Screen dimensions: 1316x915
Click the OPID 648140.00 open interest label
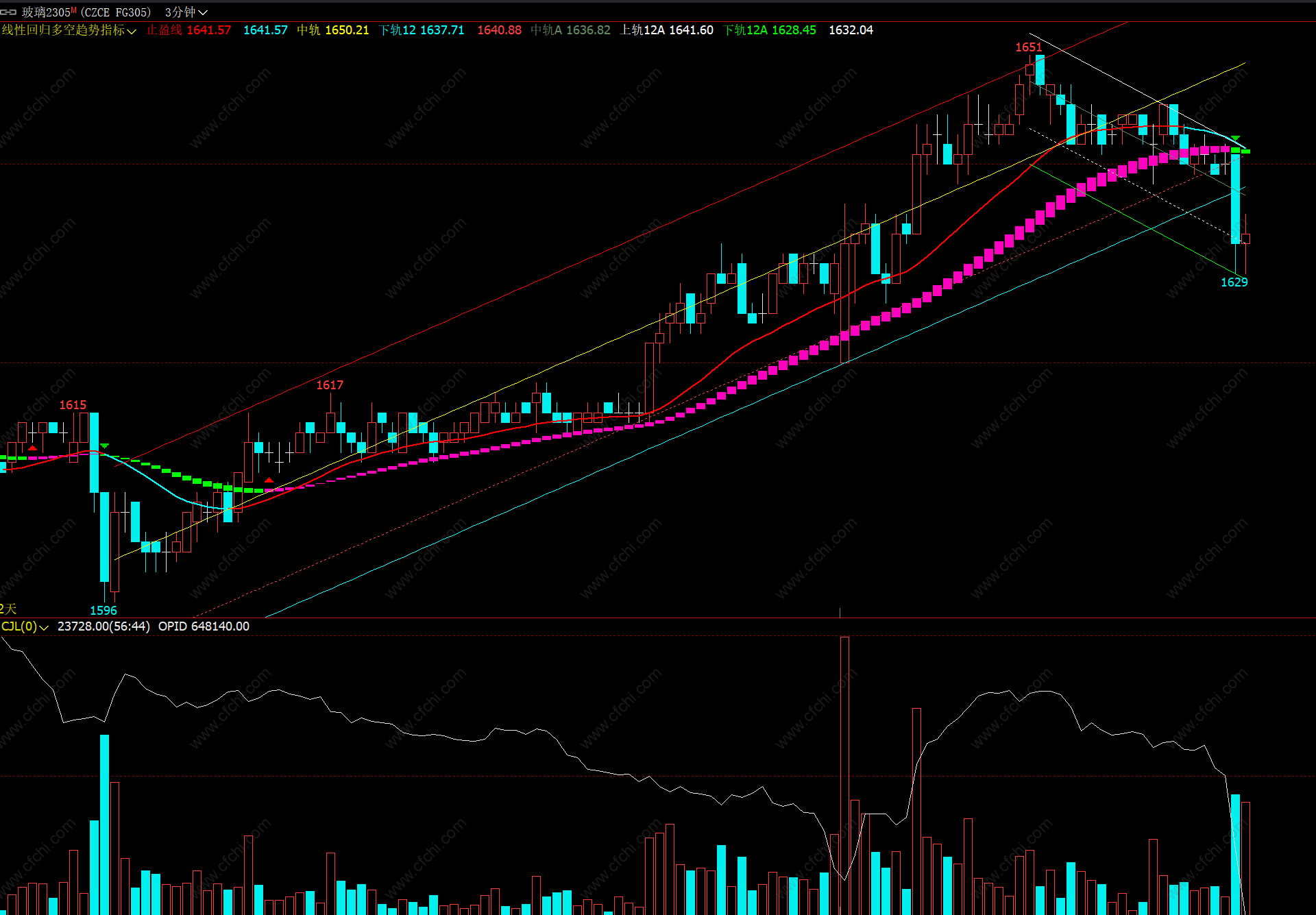click(204, 626)
